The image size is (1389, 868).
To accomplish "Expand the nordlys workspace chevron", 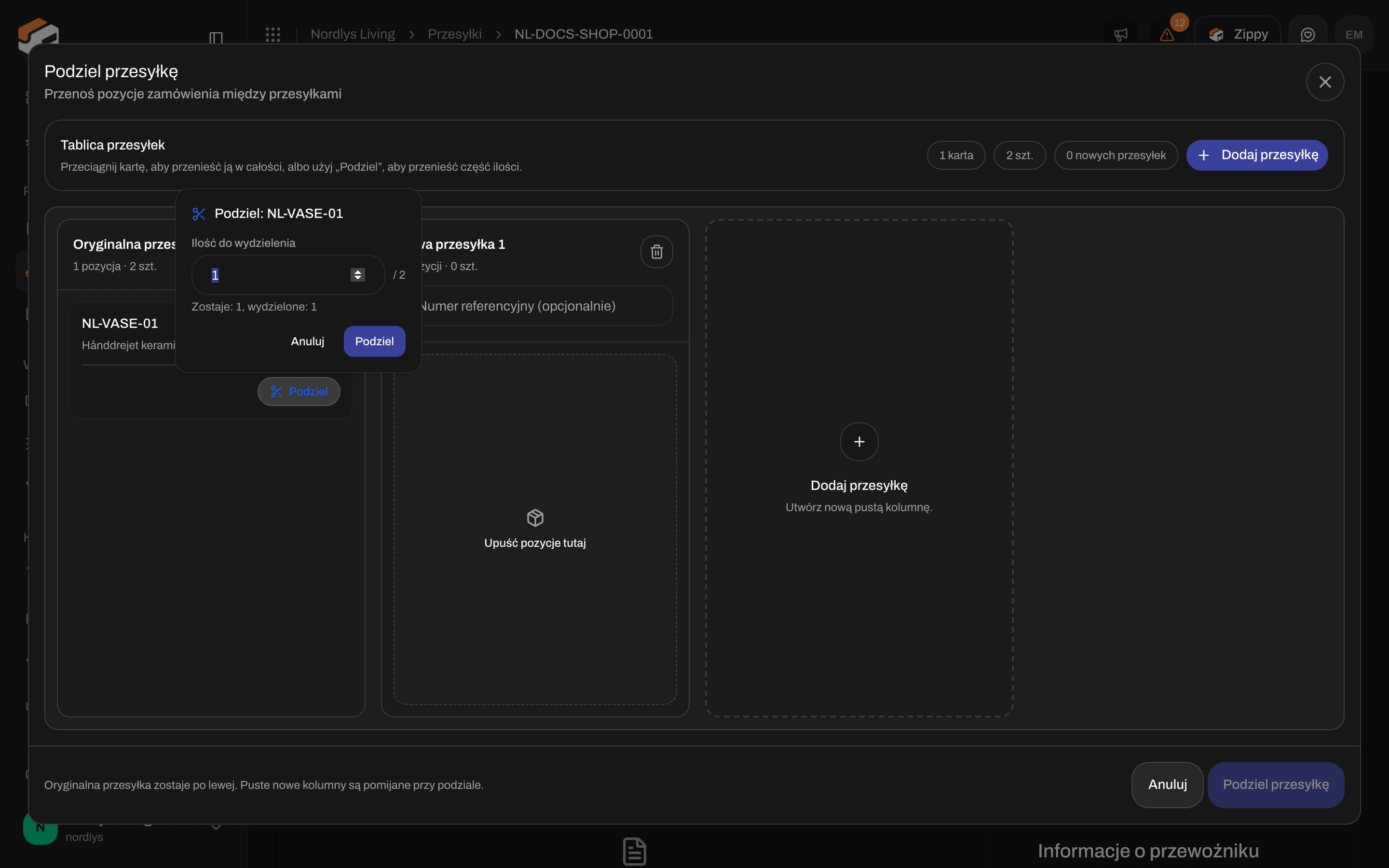I will pyautogui.click(x=216, y=827).
